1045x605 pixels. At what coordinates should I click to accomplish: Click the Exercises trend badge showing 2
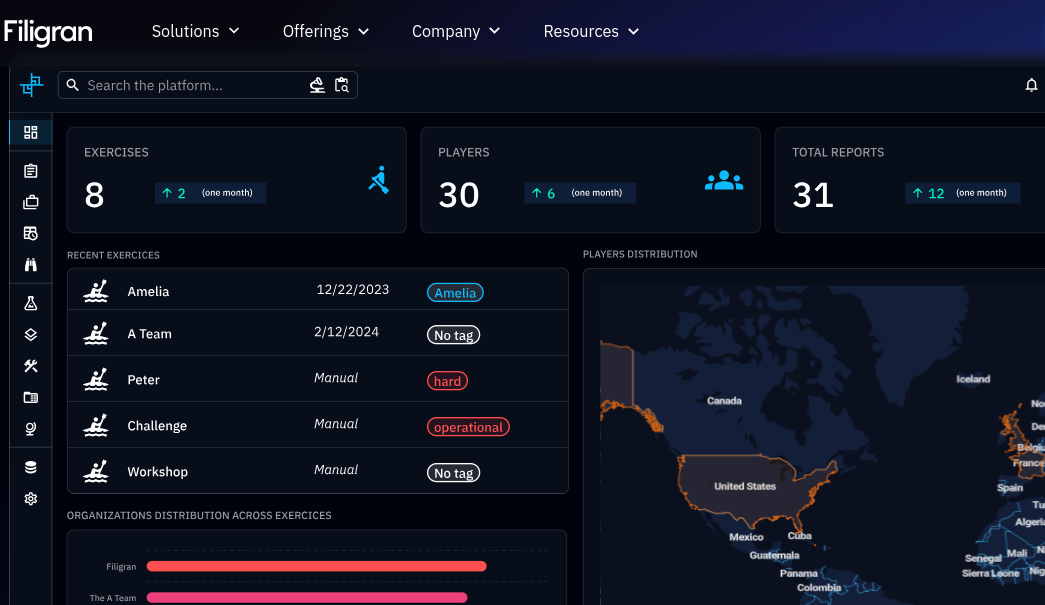click(x=211, y=193)
